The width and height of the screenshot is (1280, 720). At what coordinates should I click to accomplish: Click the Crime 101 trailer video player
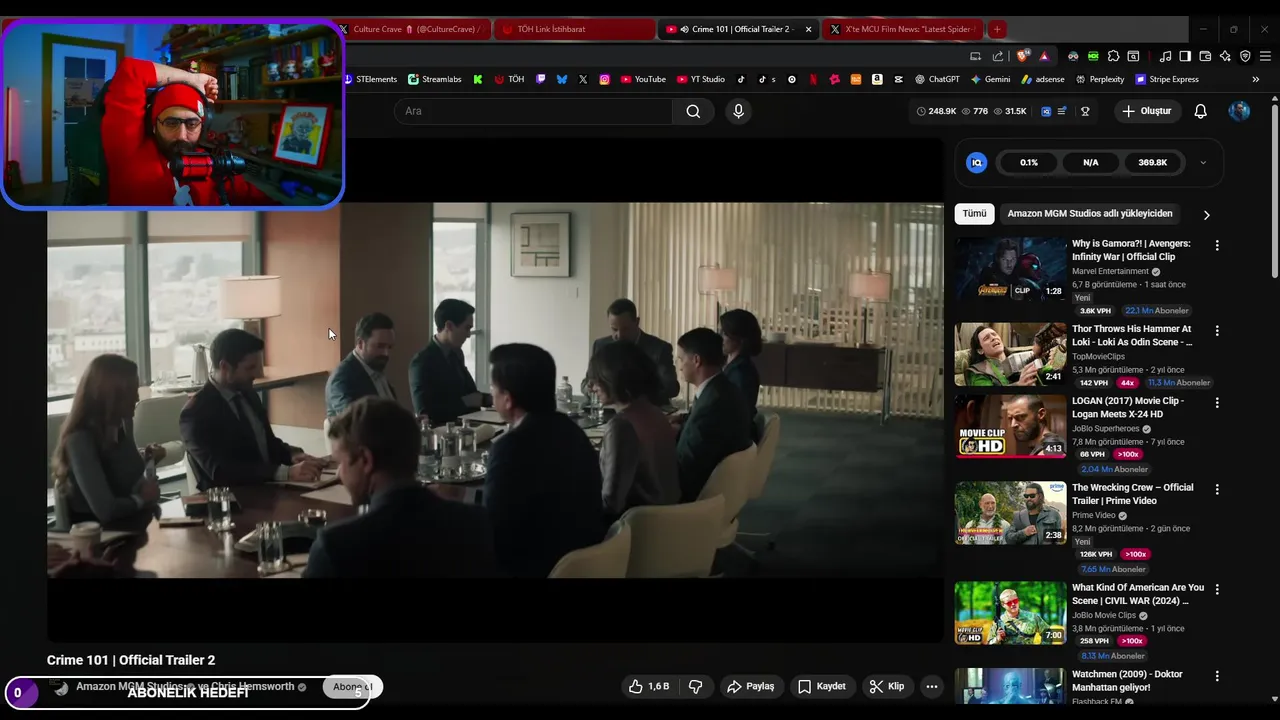coord(495,390)
